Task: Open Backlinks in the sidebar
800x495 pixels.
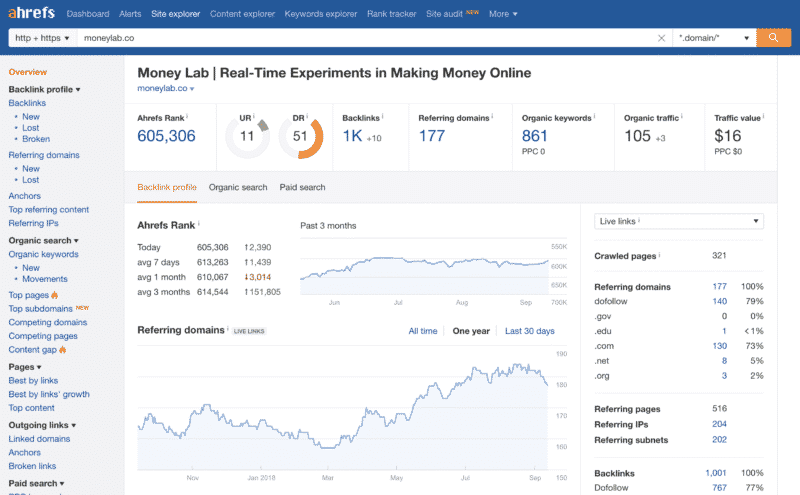Action: (x=27, y=103)
